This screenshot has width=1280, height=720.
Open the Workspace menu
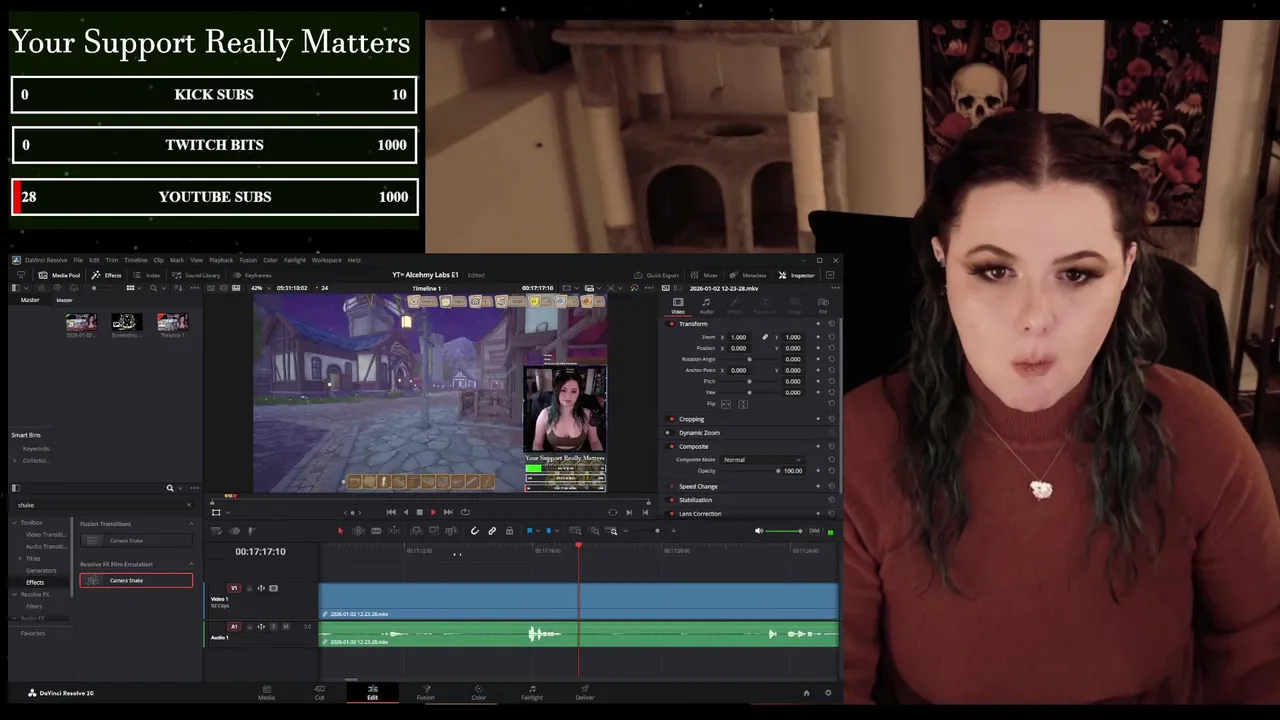[326, 260]
